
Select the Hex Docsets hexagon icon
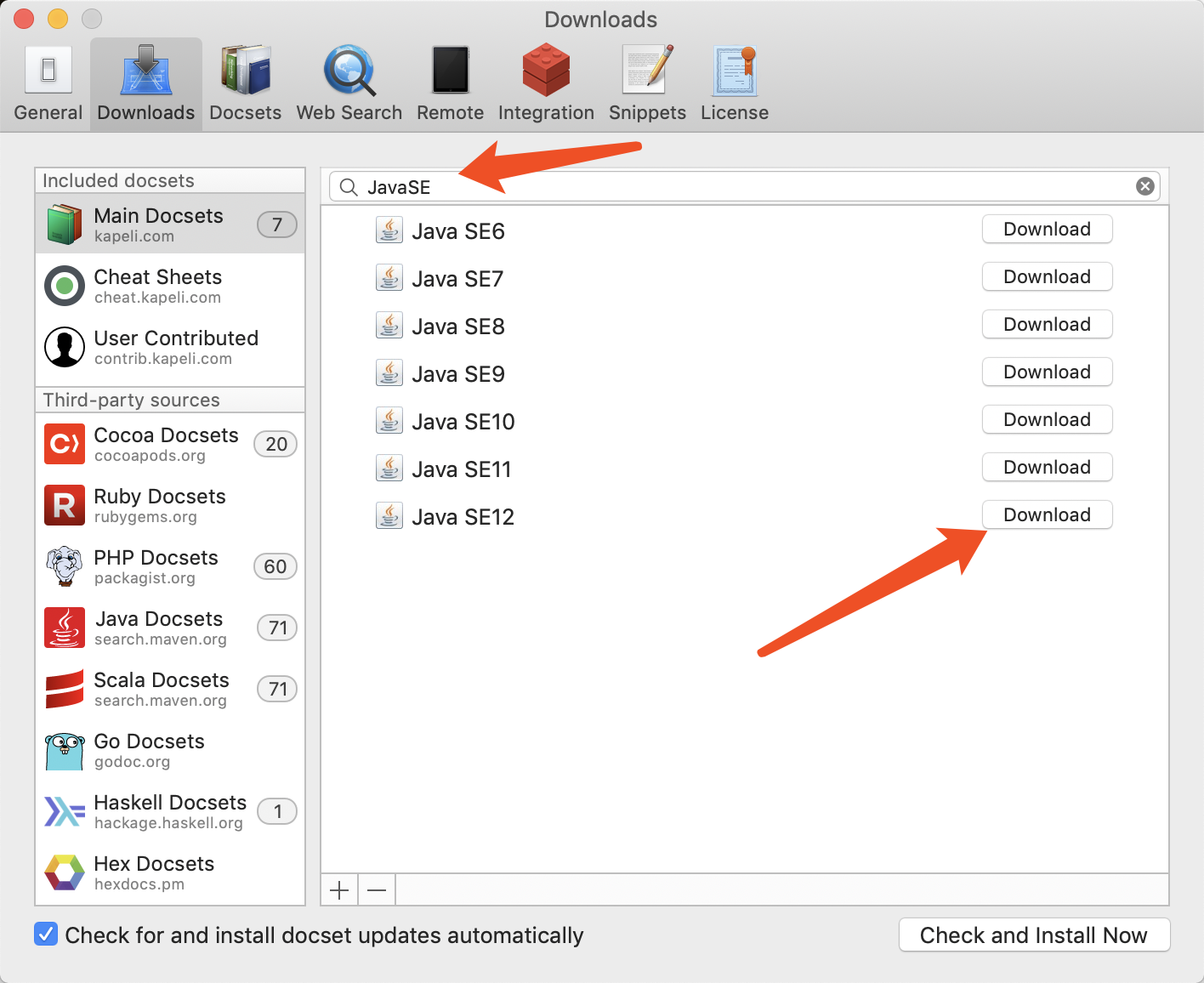pyautogui.click(x=65, y=872)
